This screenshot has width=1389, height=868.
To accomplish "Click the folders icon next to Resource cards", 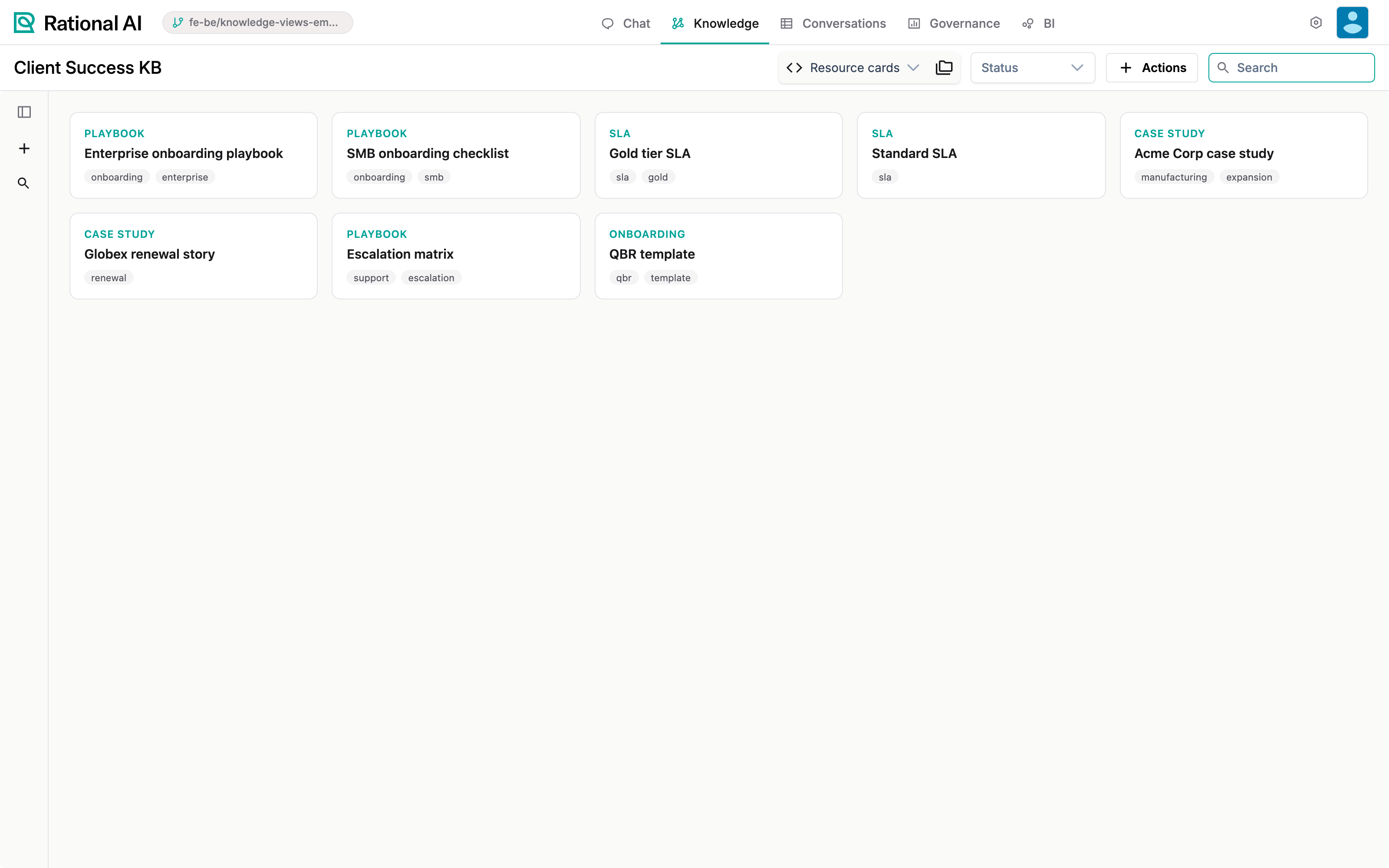I will coord(944,68).
